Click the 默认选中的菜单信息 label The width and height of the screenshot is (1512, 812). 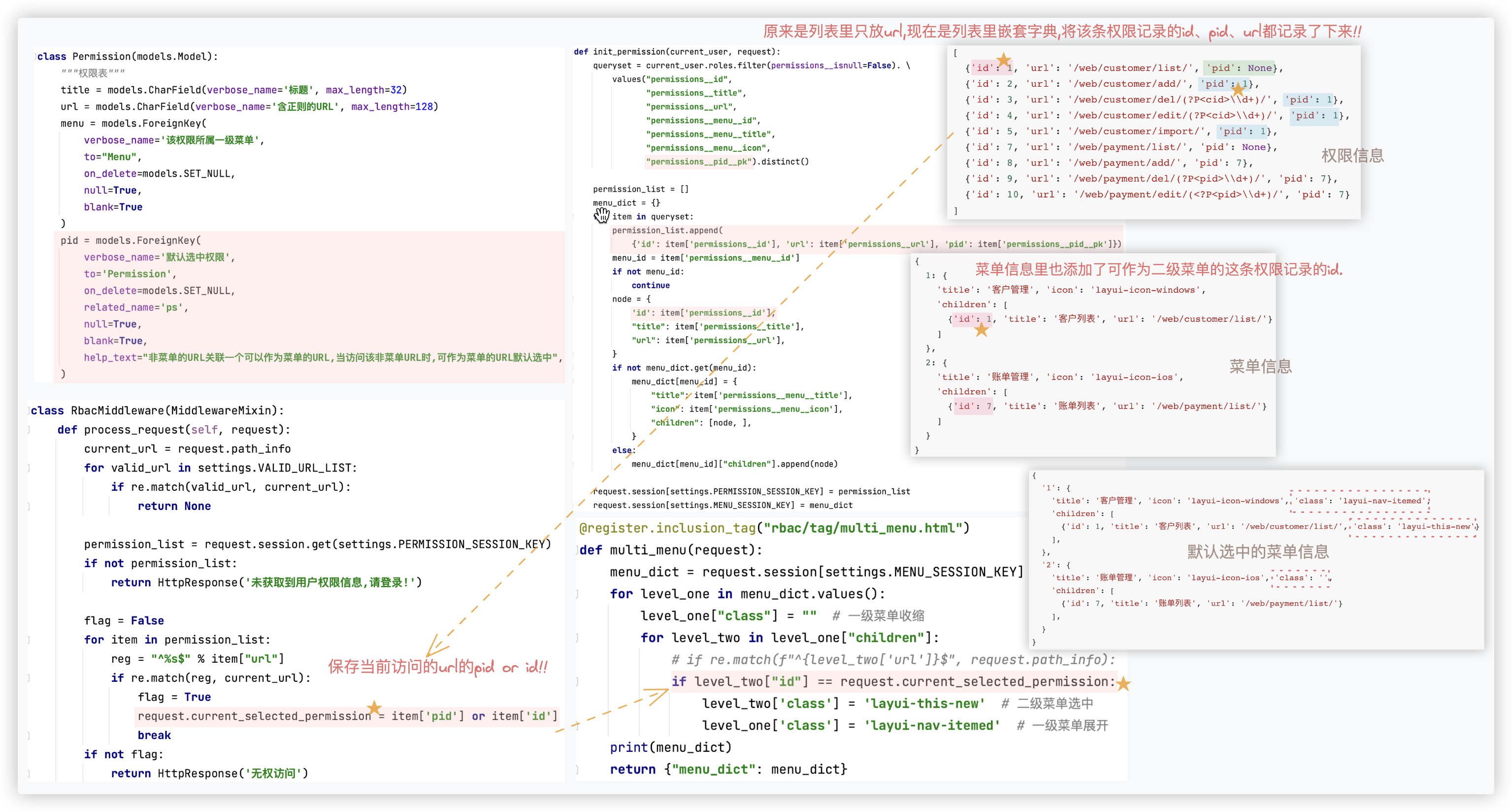tap(1258, 551)
